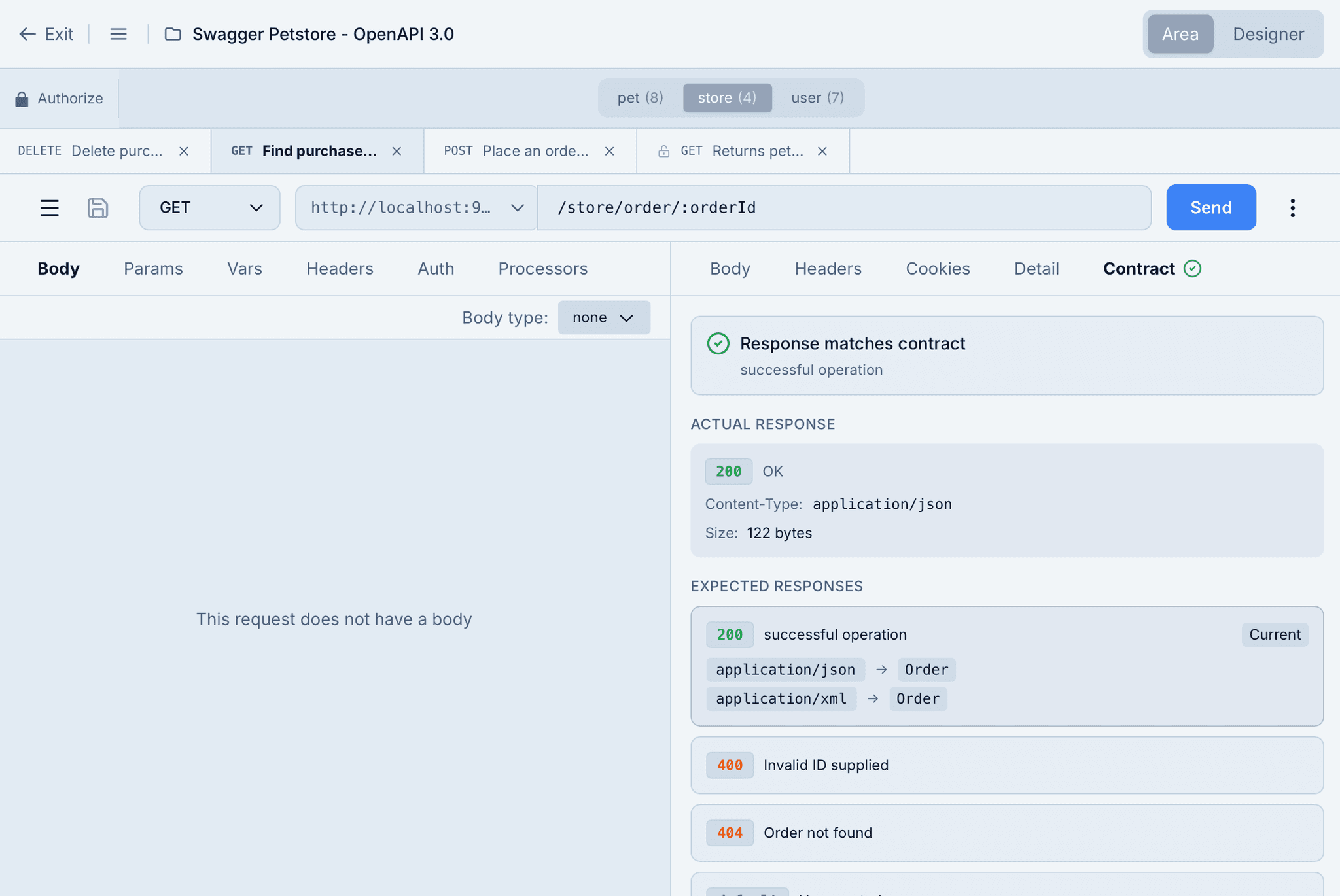1340x896 pixels.
Task: Click the folder icon next to Swagger Petstore
Action: (172, 33)
